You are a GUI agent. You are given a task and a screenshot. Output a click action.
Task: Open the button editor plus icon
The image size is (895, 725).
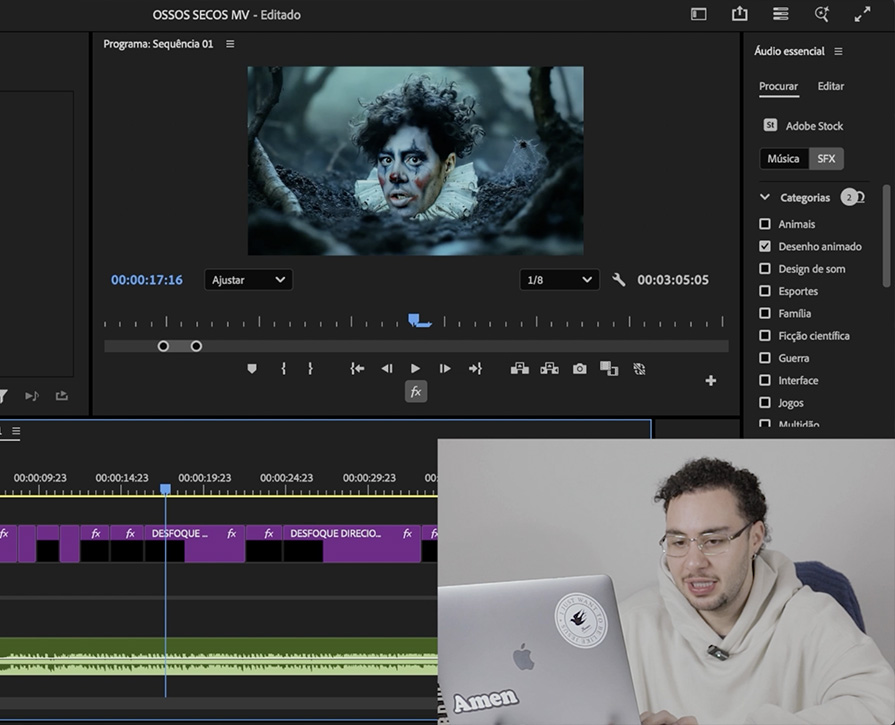(x=711, y=381)
